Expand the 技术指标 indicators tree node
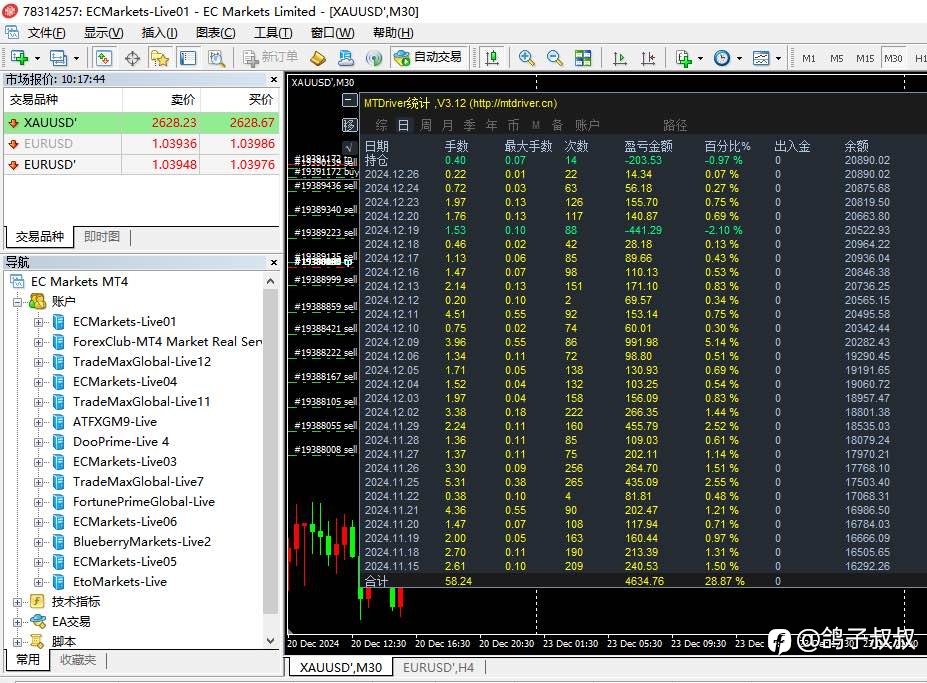927x683 pixels. pos(18,603)
